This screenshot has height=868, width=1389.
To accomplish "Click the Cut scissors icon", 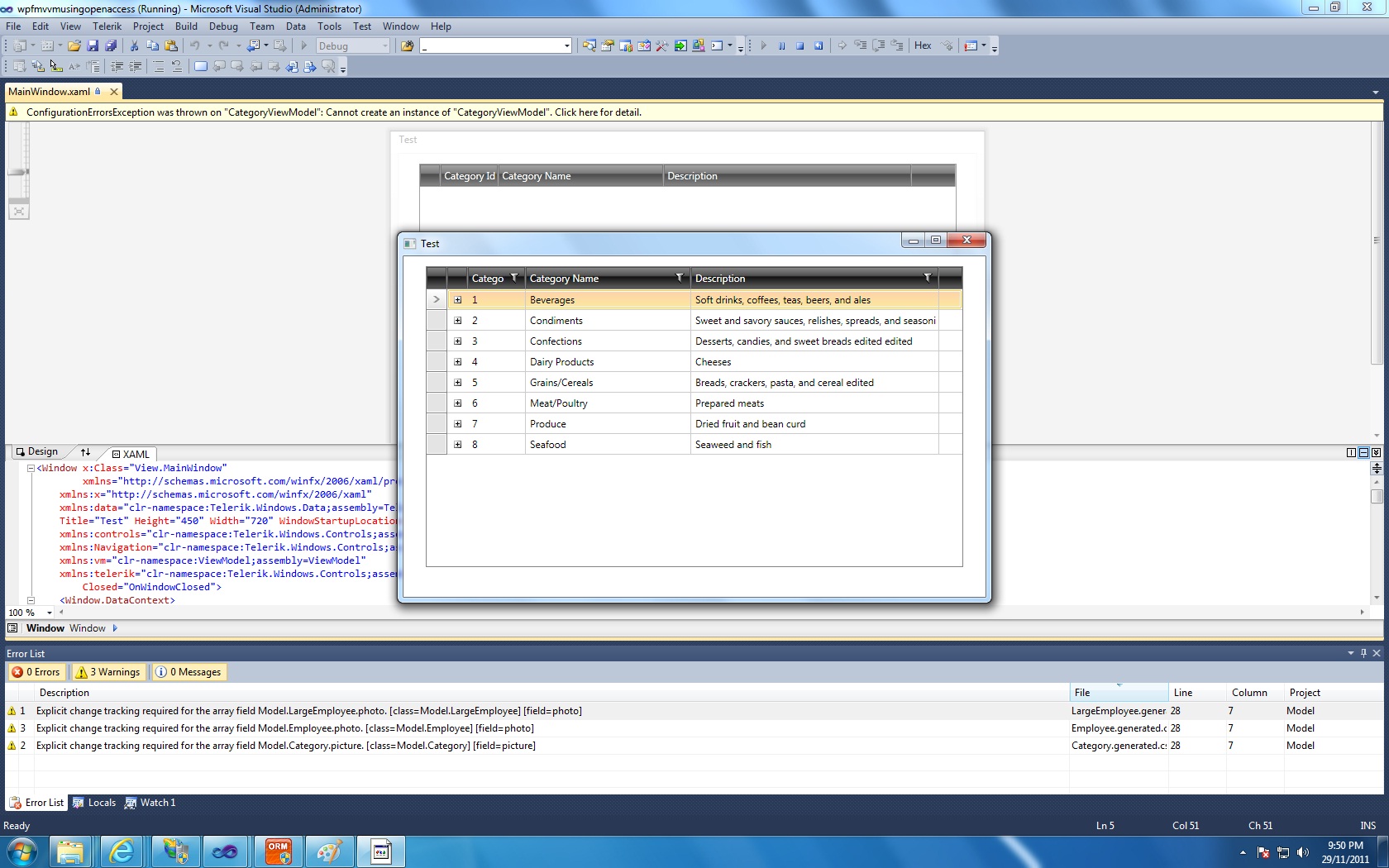I will tap(134, 46).
